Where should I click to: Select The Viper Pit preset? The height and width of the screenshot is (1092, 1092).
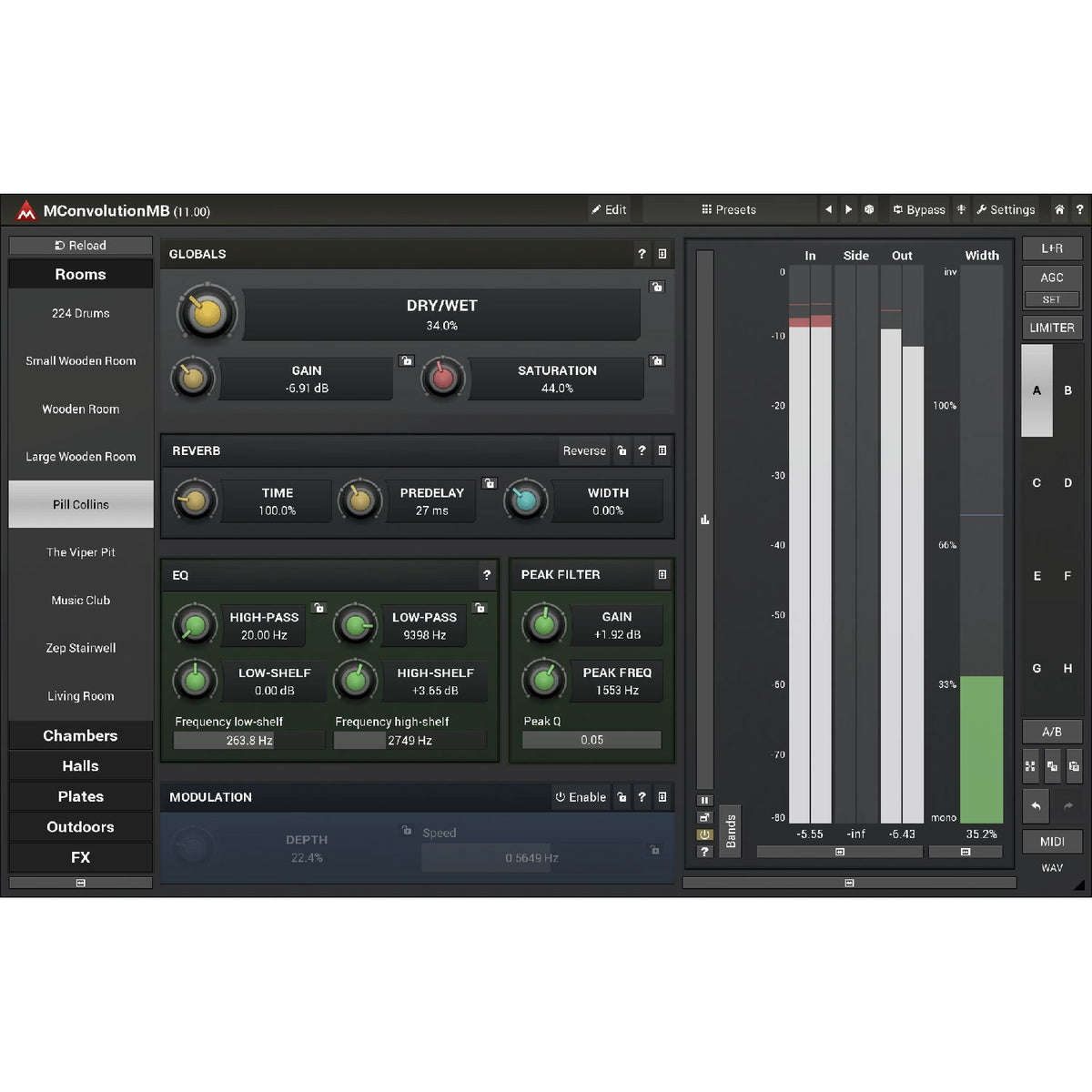point(81,552)
